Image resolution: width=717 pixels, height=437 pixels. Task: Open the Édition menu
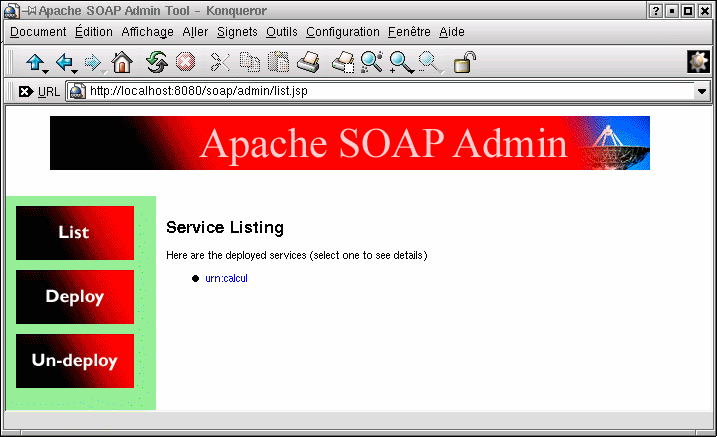click(94, 32)
